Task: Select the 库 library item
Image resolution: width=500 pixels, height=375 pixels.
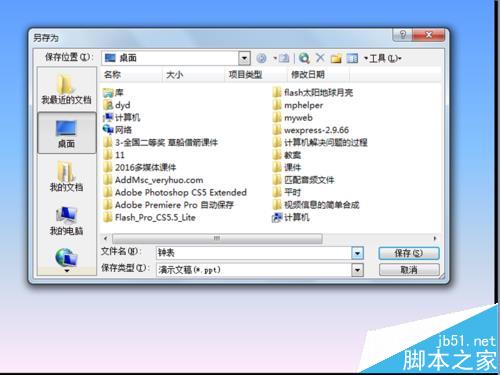Action: (x=113, y=92)
